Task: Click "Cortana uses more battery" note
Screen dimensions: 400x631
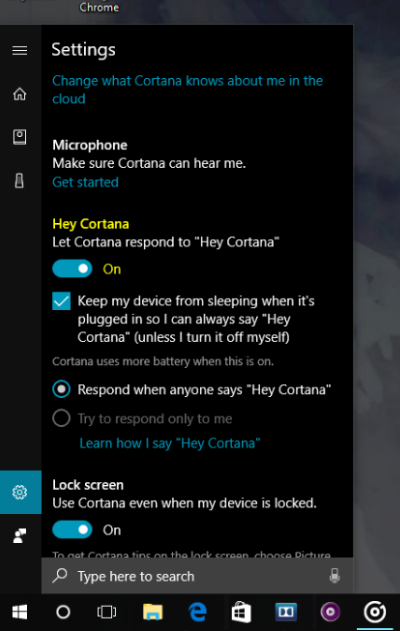Action: point(163,361)
